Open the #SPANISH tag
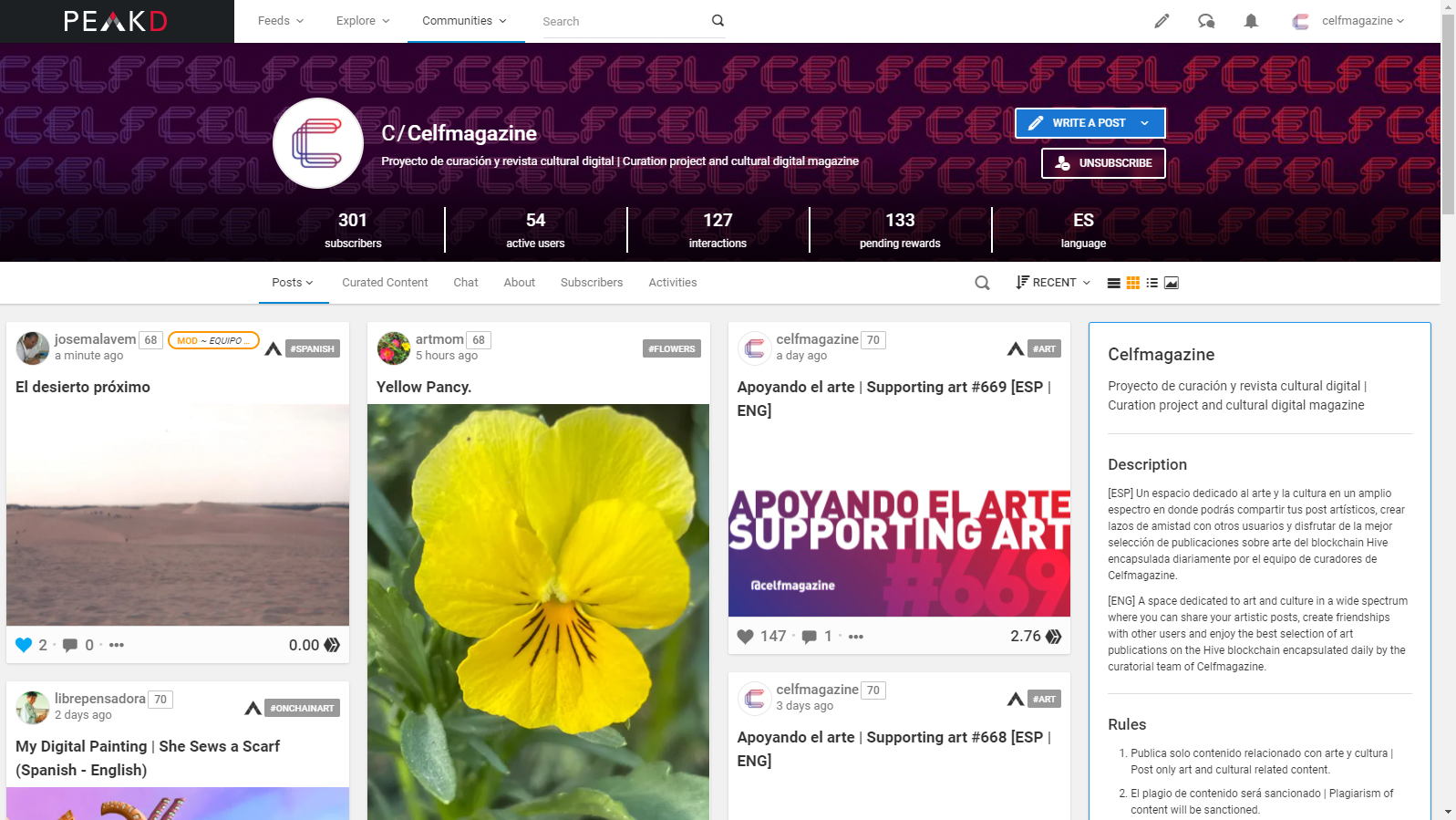The width and height of the screenshot is (1456, 820). (x=313, y=348)
